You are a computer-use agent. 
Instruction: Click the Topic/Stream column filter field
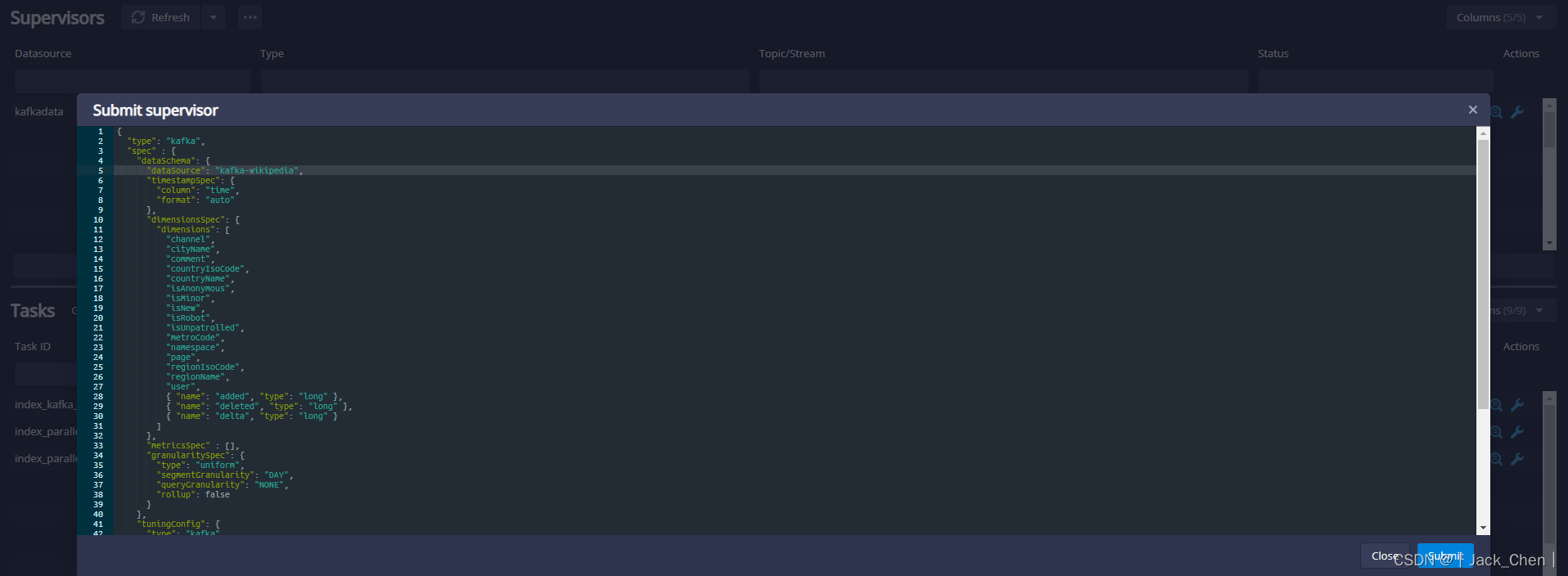1004,80
